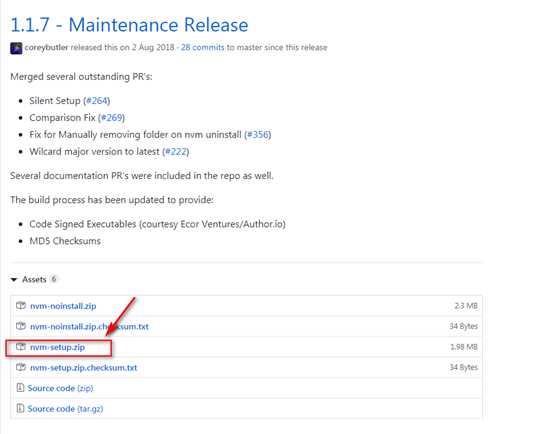Image resolution: width=554 pixels, height=434 pixels.
Task: Download nvm-noinstall.zip.checksum.txt file
Action: (89, 327)
